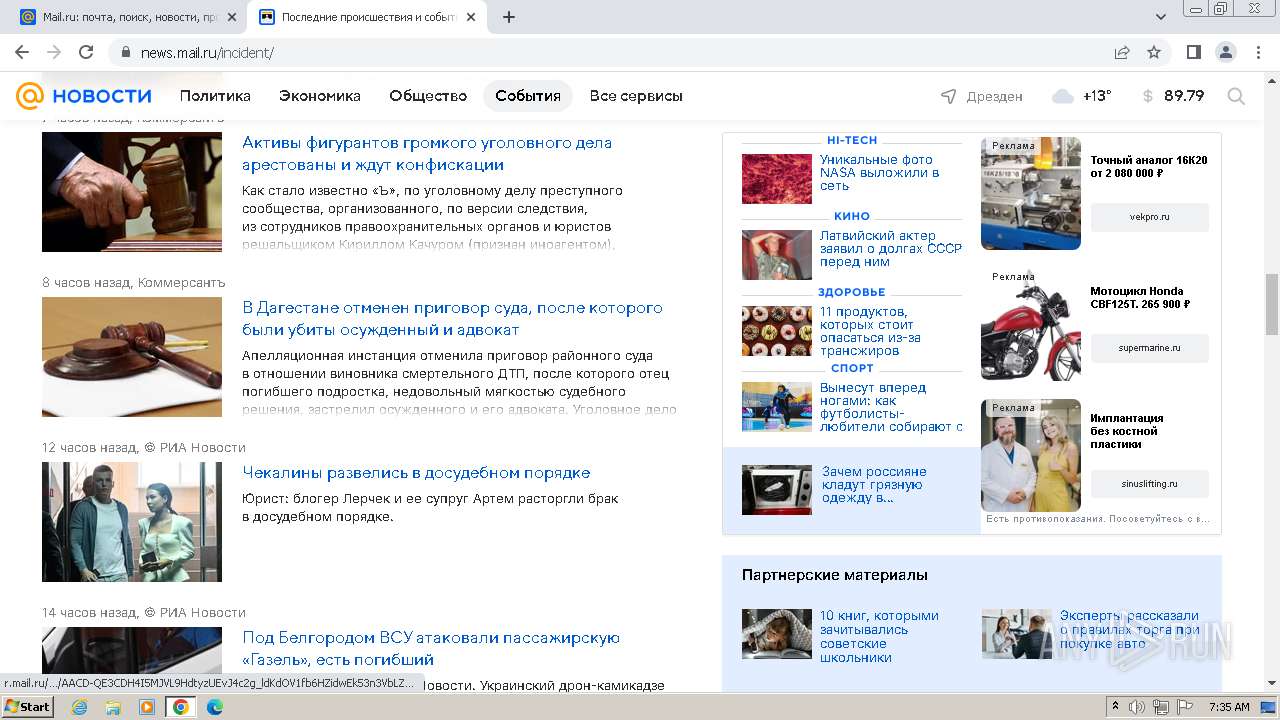Image resolution: width=1280 pixels, height=720 pixels.
Task: Close the Последние происшествия tab
Action: point(473,17)
